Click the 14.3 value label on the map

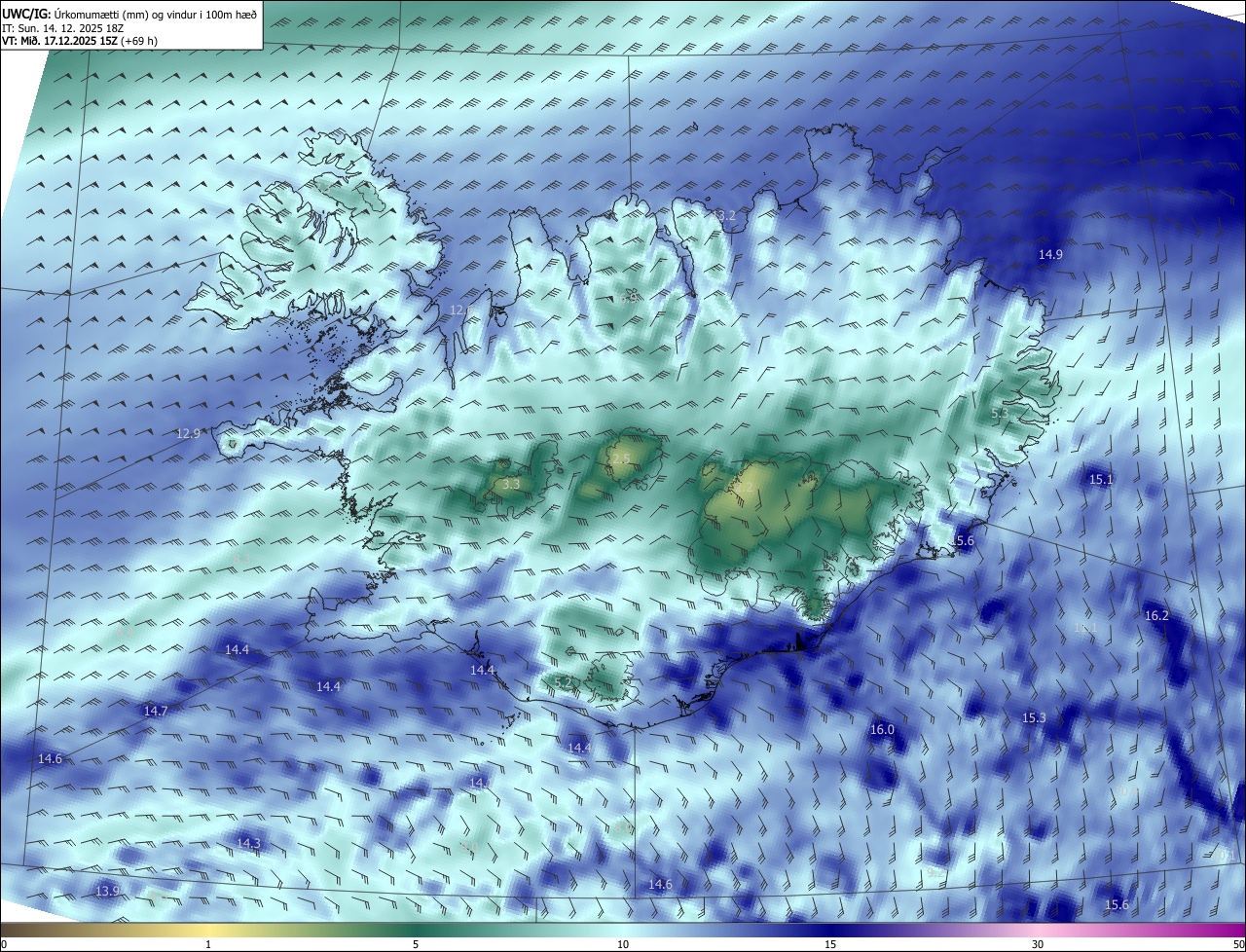pyautogui.click(x=248, y=843)
